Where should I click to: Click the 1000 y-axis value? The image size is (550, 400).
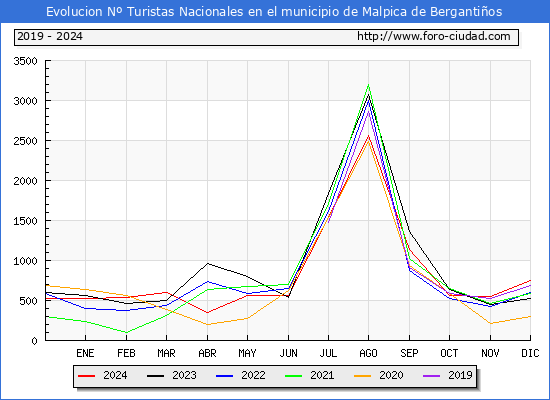25,261
